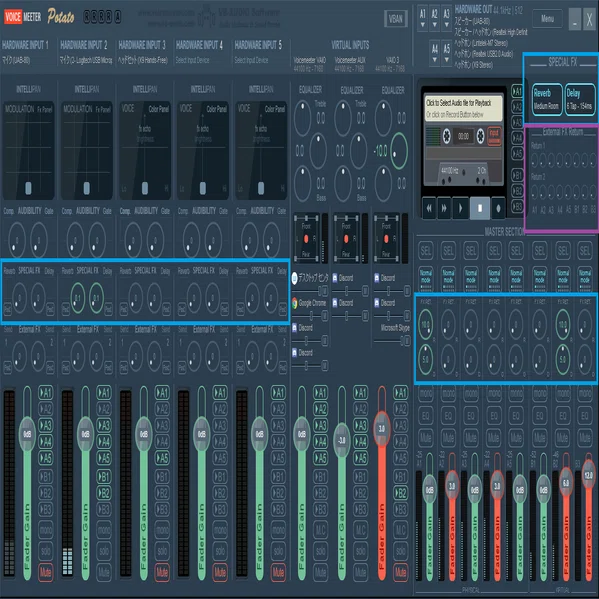Change Hardware Input 1's microphone device

point(16,60)
